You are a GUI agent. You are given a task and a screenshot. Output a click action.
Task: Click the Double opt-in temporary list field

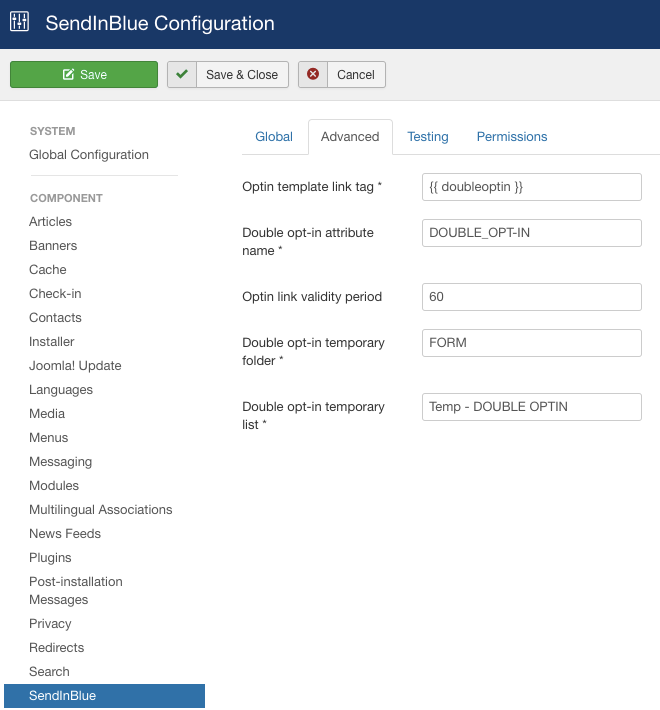(x=531, y=407)
